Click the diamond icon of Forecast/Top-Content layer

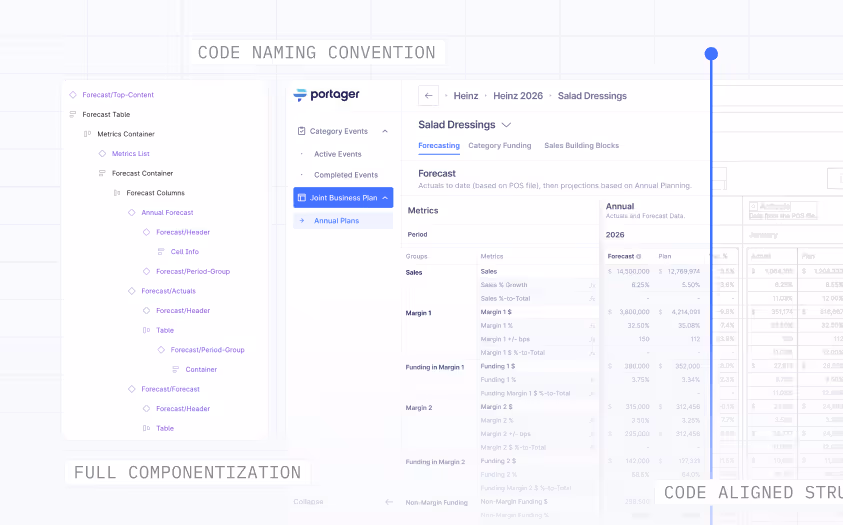[x=73, y=95]
